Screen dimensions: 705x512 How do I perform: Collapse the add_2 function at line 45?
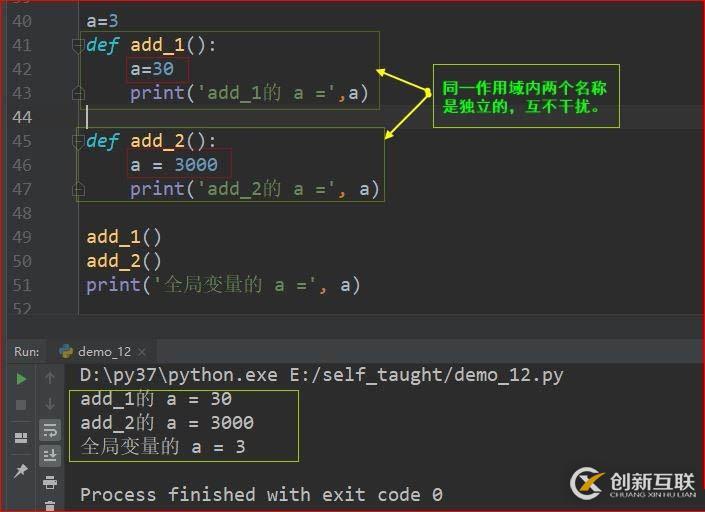(78, 141)
